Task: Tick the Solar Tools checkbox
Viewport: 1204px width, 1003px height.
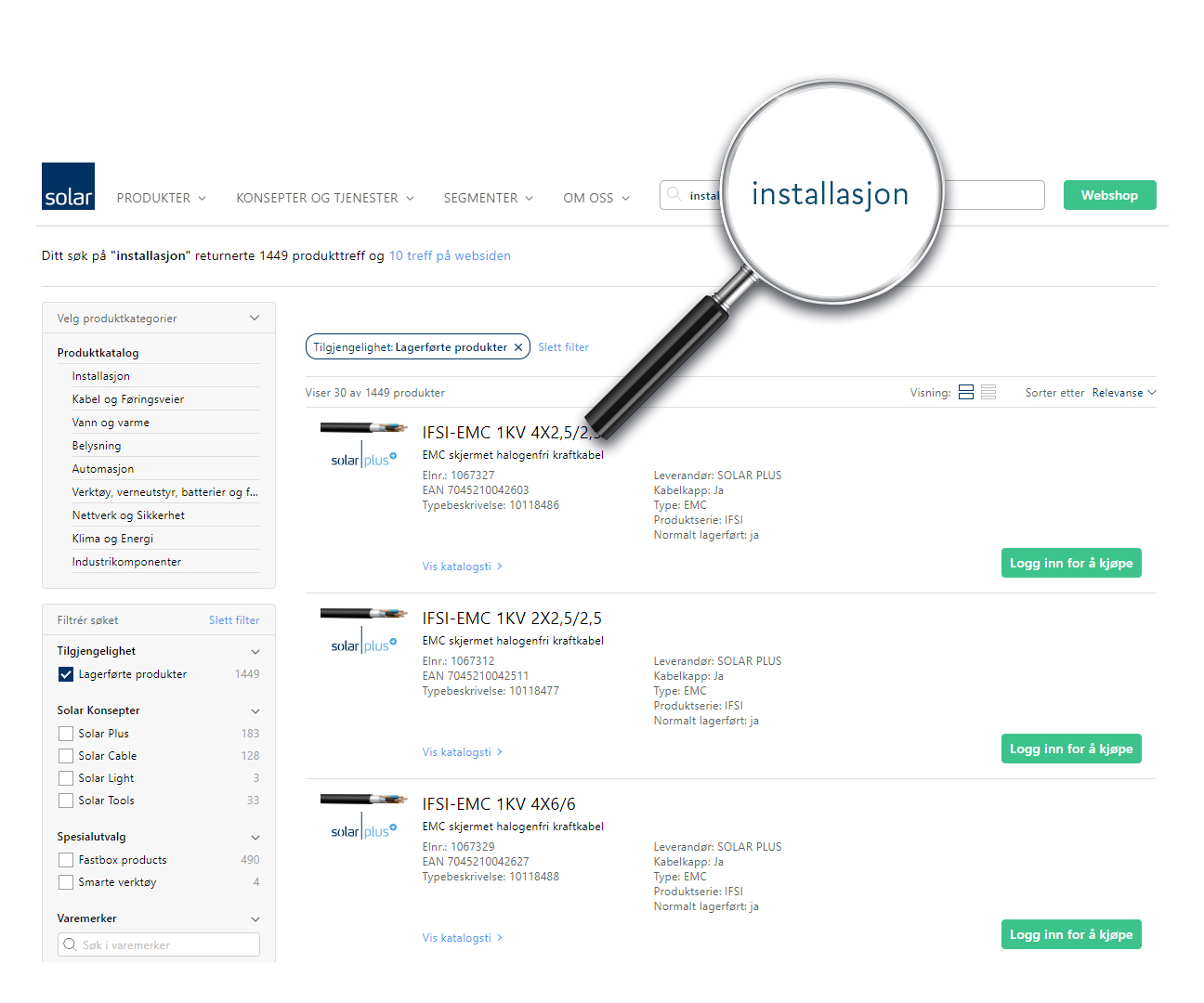Action: [x=66, y=801]
